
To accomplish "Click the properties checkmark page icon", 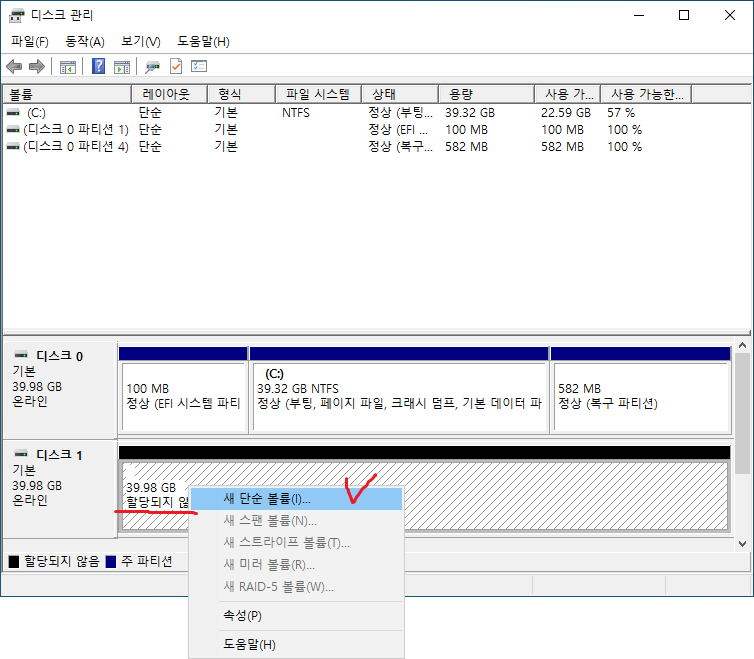I will coord(176,66).
